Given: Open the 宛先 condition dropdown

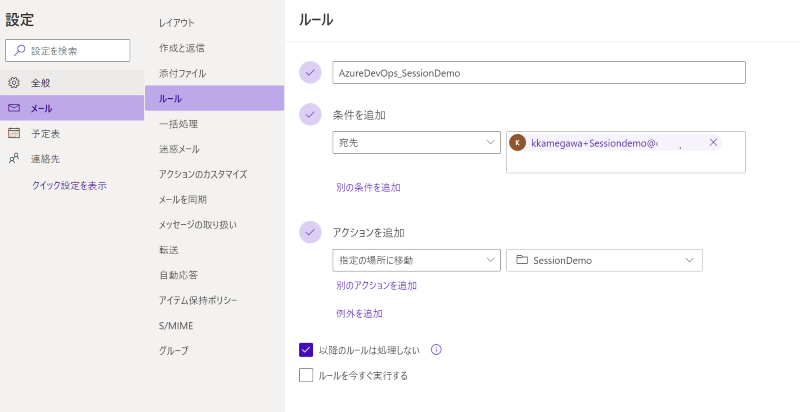Looking at the screenshot, I should coord(416,142).
